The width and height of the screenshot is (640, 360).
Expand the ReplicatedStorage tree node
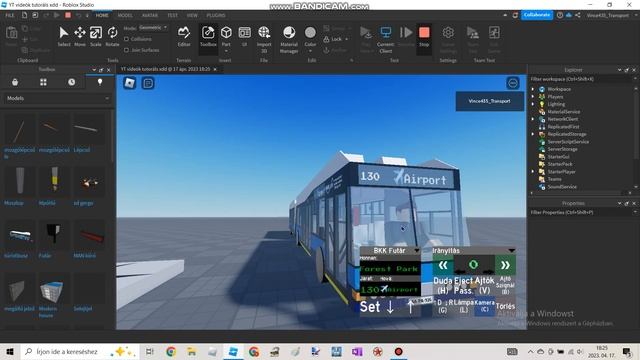(x=533, y=134)
